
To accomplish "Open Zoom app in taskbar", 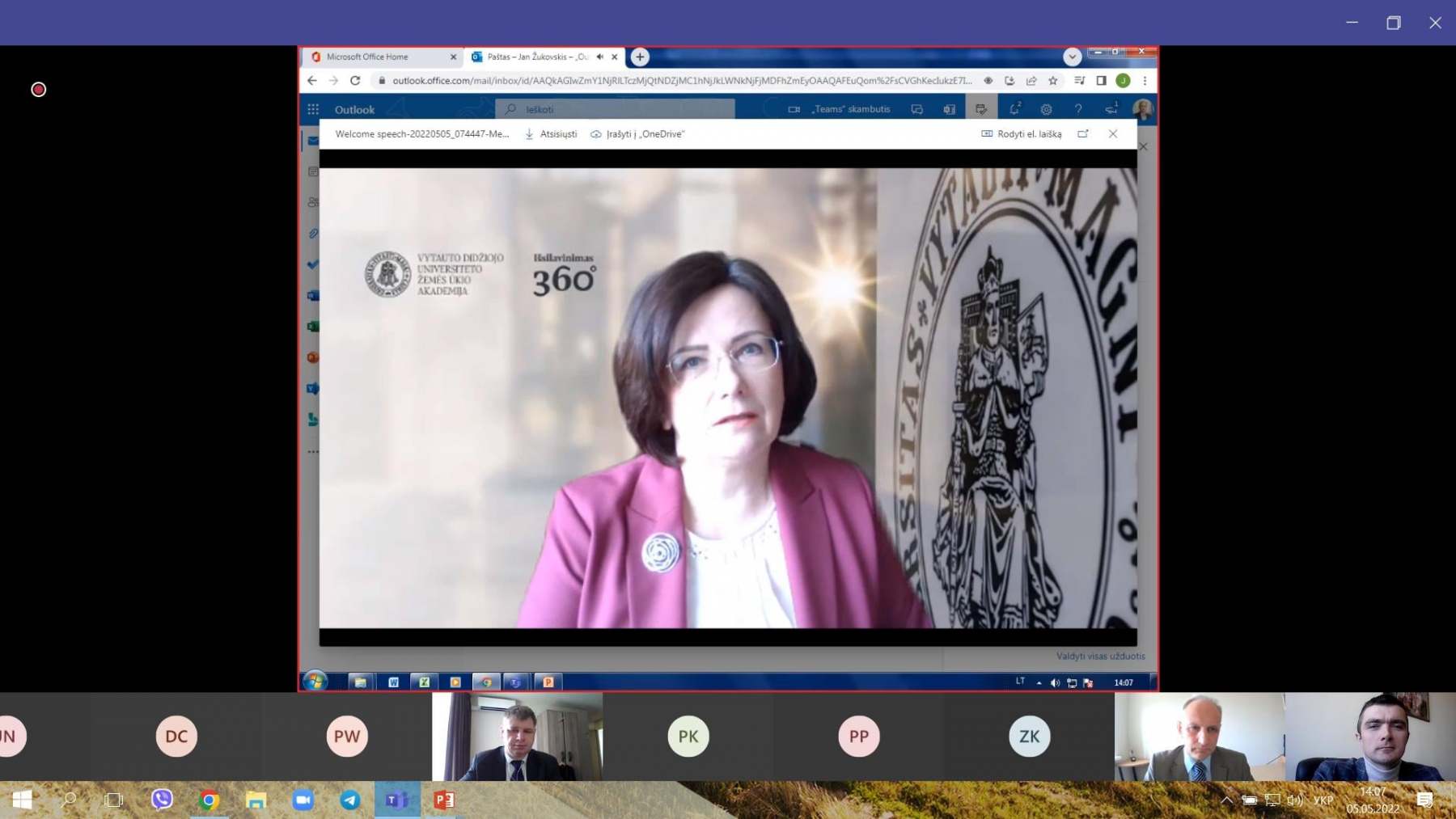I will (303, 800).
